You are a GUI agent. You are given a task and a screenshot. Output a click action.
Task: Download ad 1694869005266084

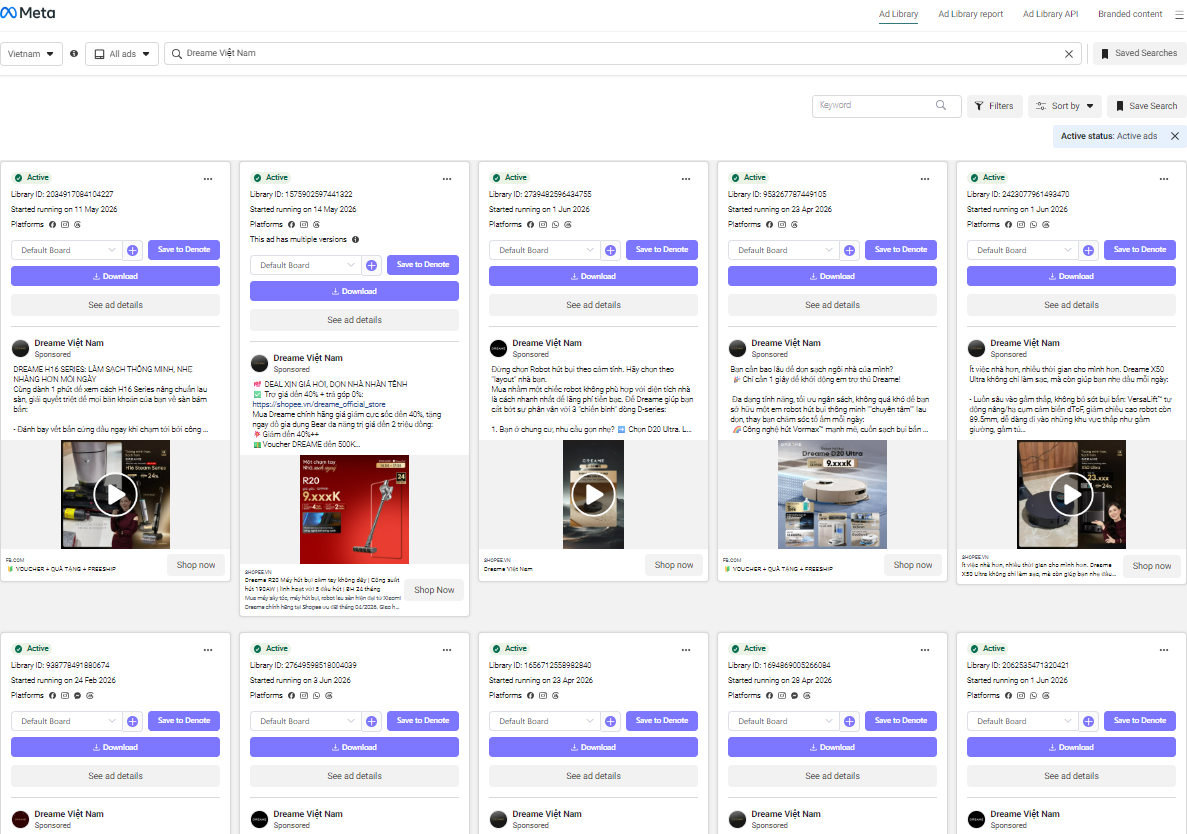tap(832, 747)
